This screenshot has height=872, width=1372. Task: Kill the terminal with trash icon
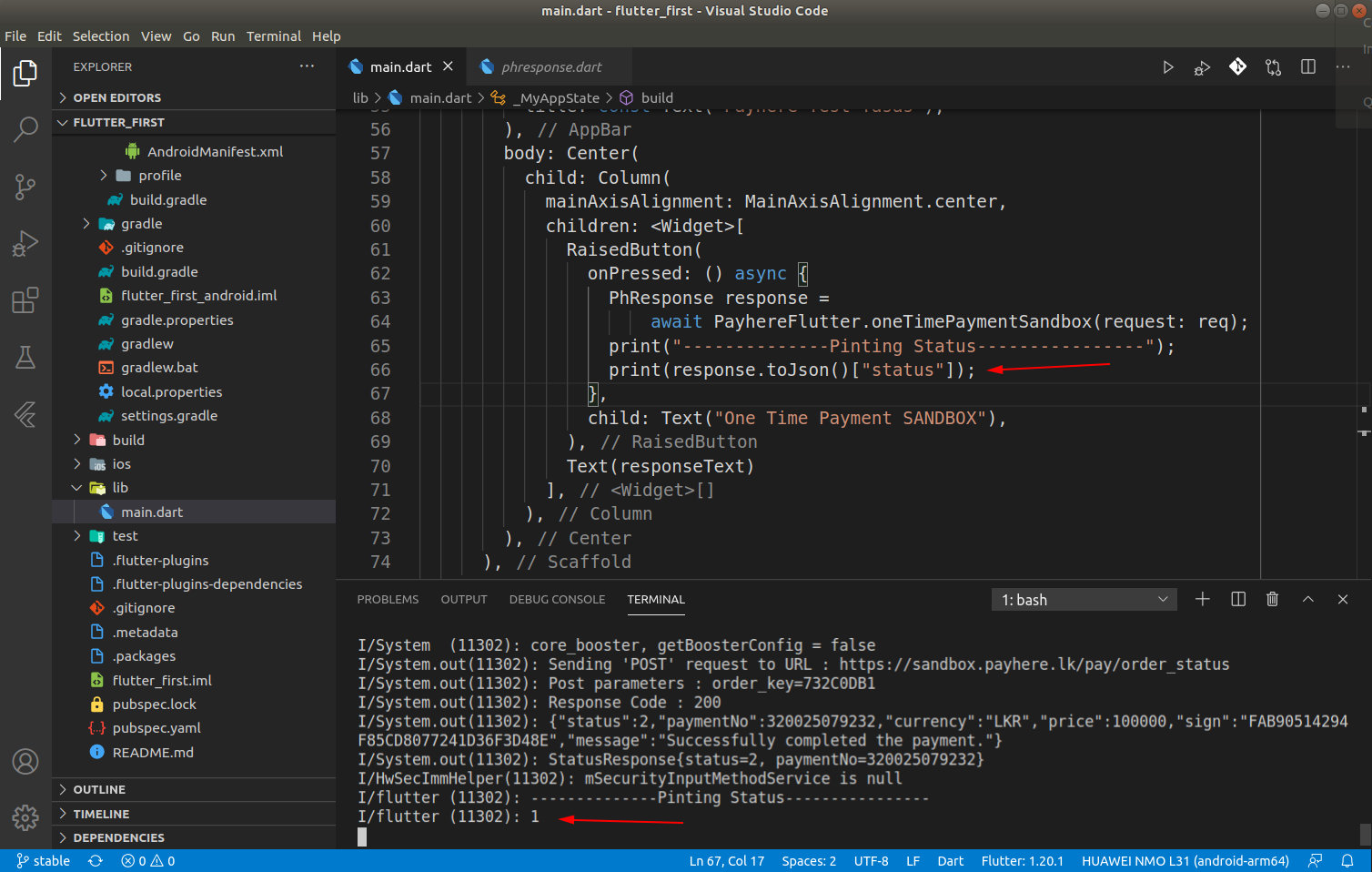point(1272,599)
